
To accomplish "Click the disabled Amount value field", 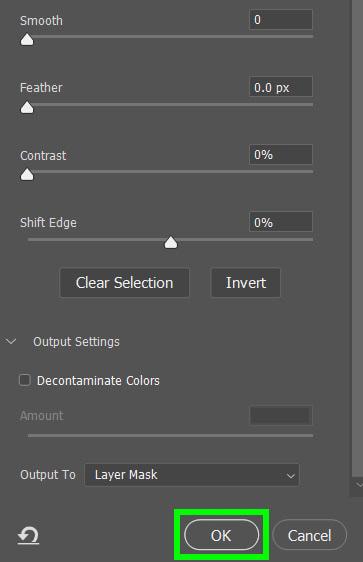I will [281, 415].
